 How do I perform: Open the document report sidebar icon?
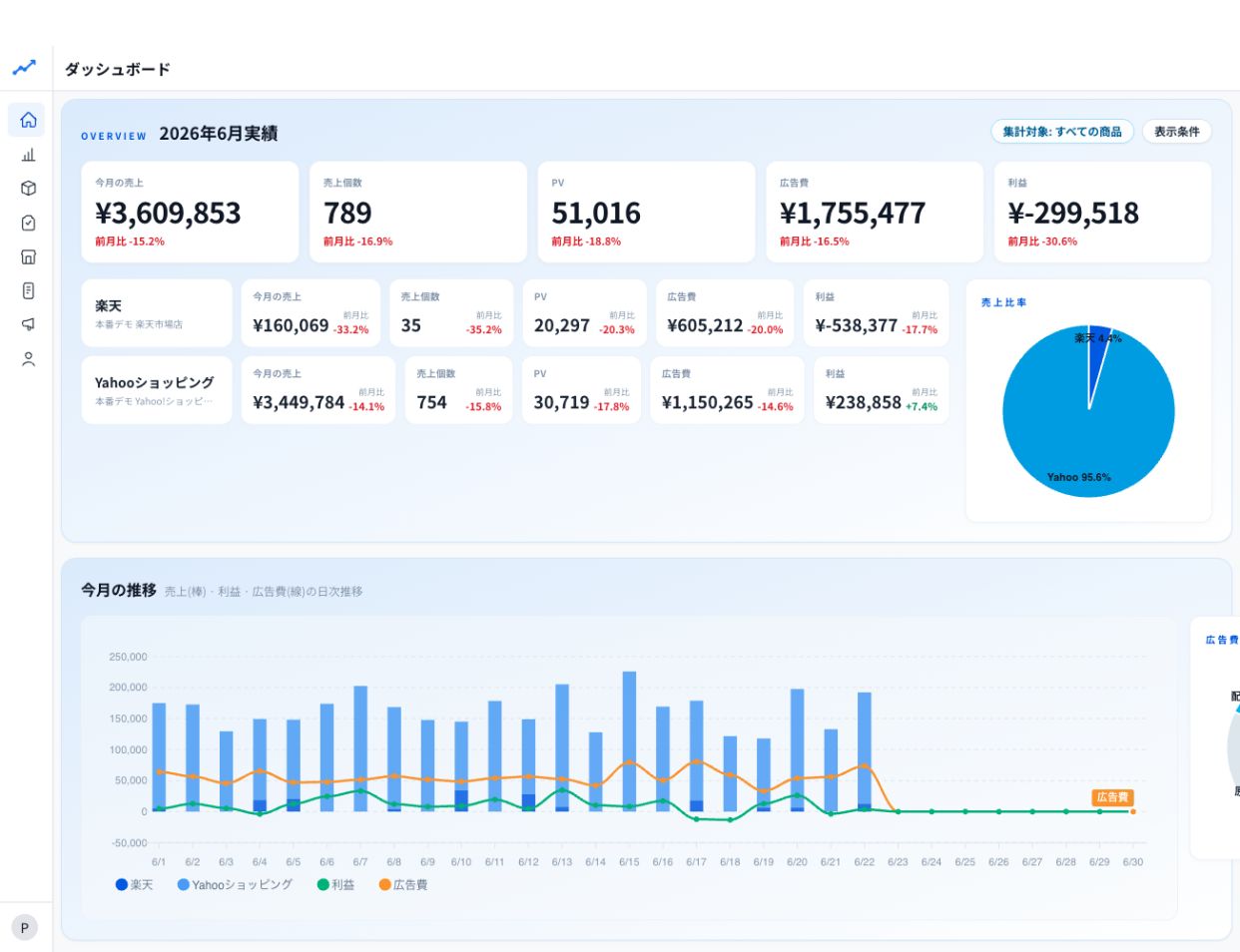(28, 290)
